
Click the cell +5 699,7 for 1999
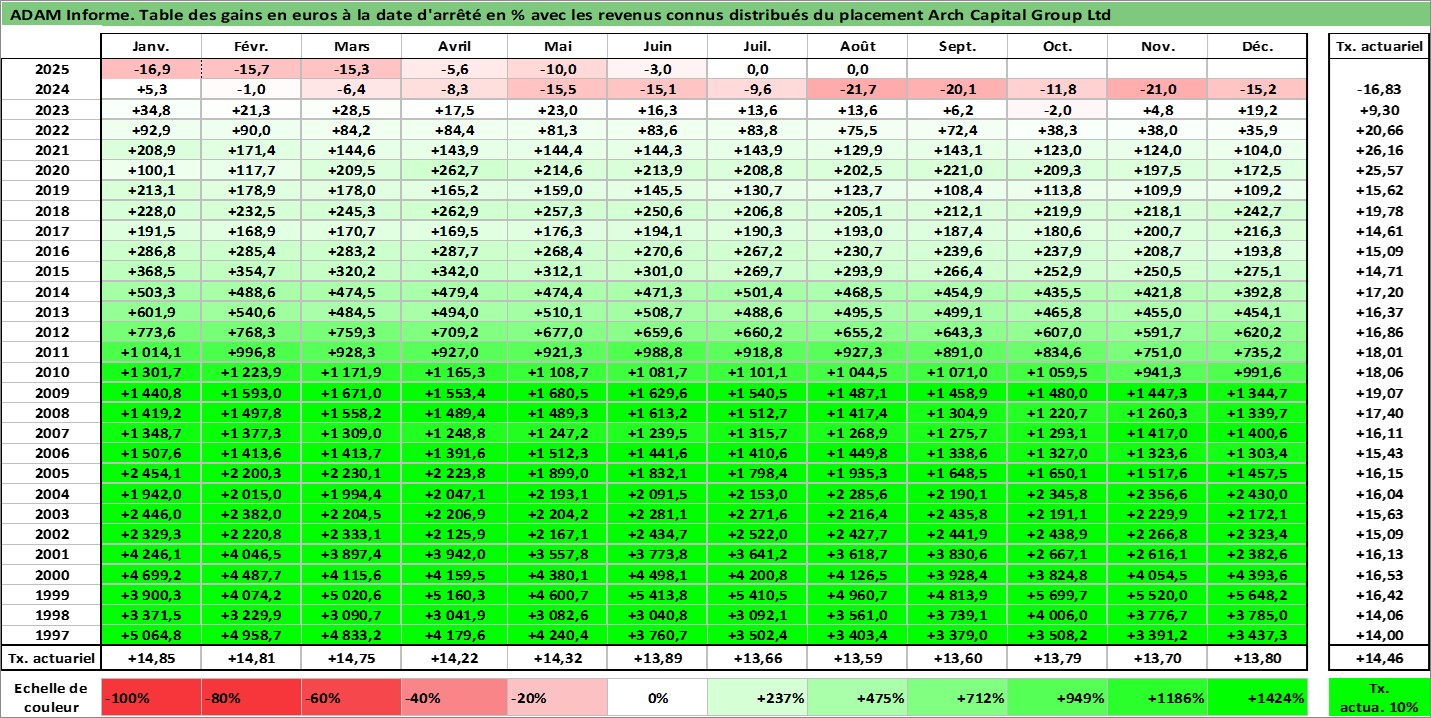pyautogui.click(x=1057, y=595)
